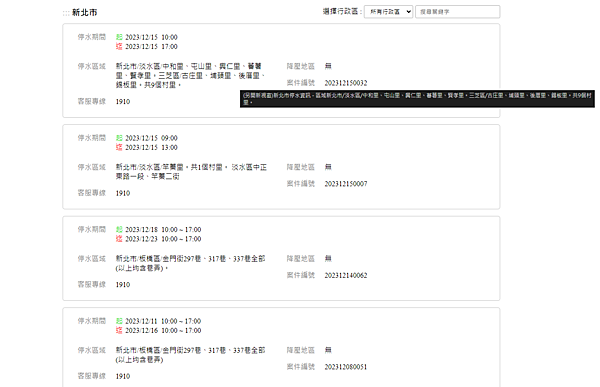Click 案件編號 label beside 202312150032
The width and height of the screenshot is (600, 387).
[x=301, y=83]
